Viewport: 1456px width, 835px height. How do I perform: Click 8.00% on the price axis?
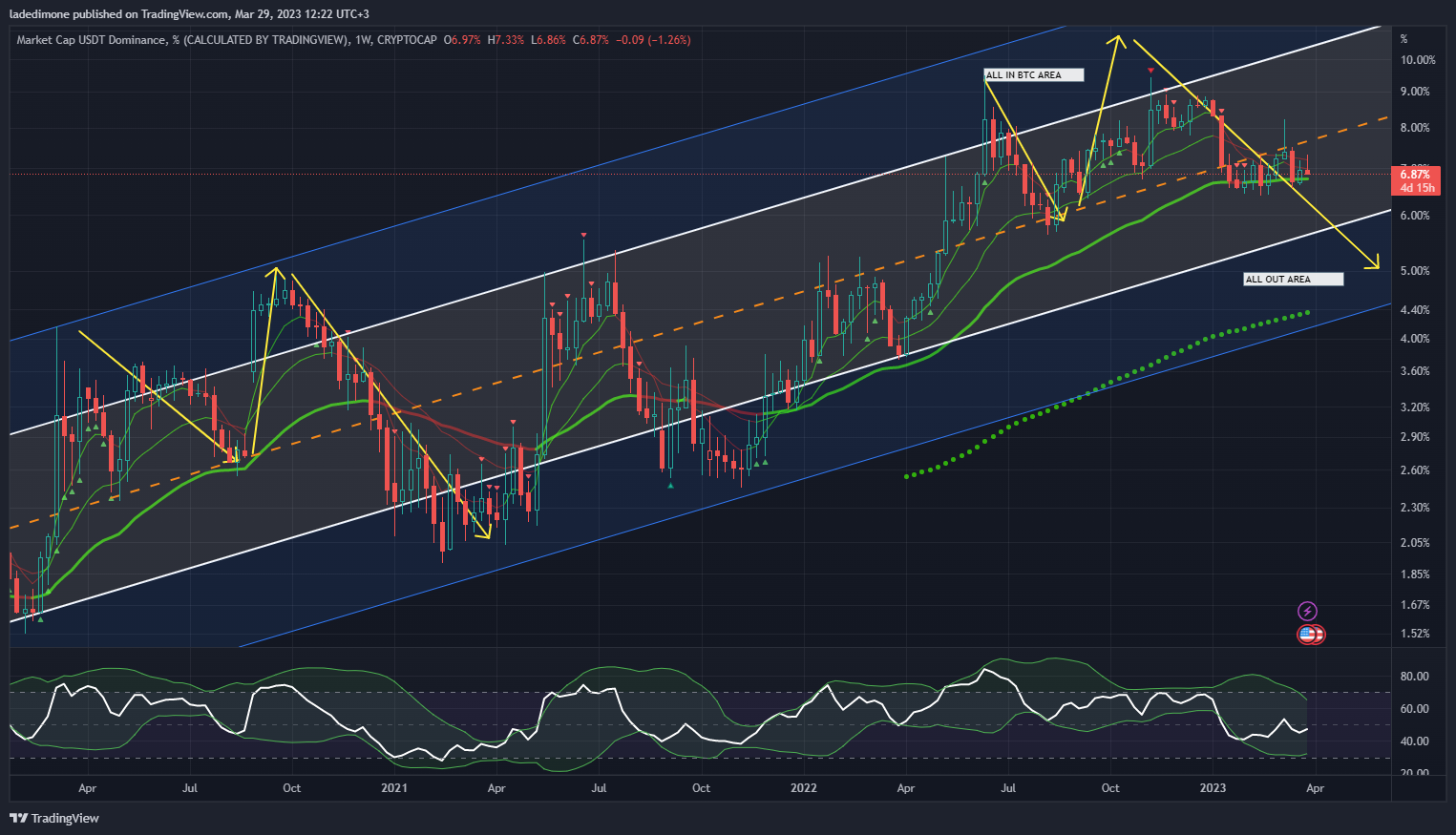click(1414, 128)
